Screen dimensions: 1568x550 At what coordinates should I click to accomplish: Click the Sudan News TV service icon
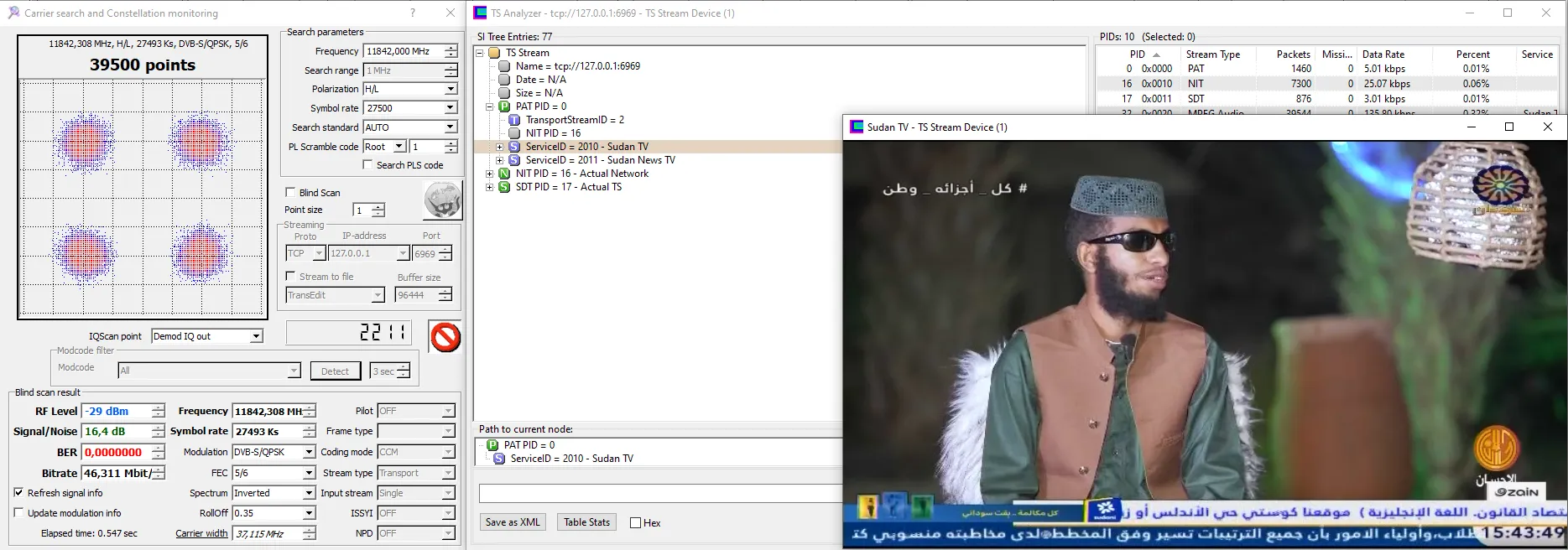point(514,160)
